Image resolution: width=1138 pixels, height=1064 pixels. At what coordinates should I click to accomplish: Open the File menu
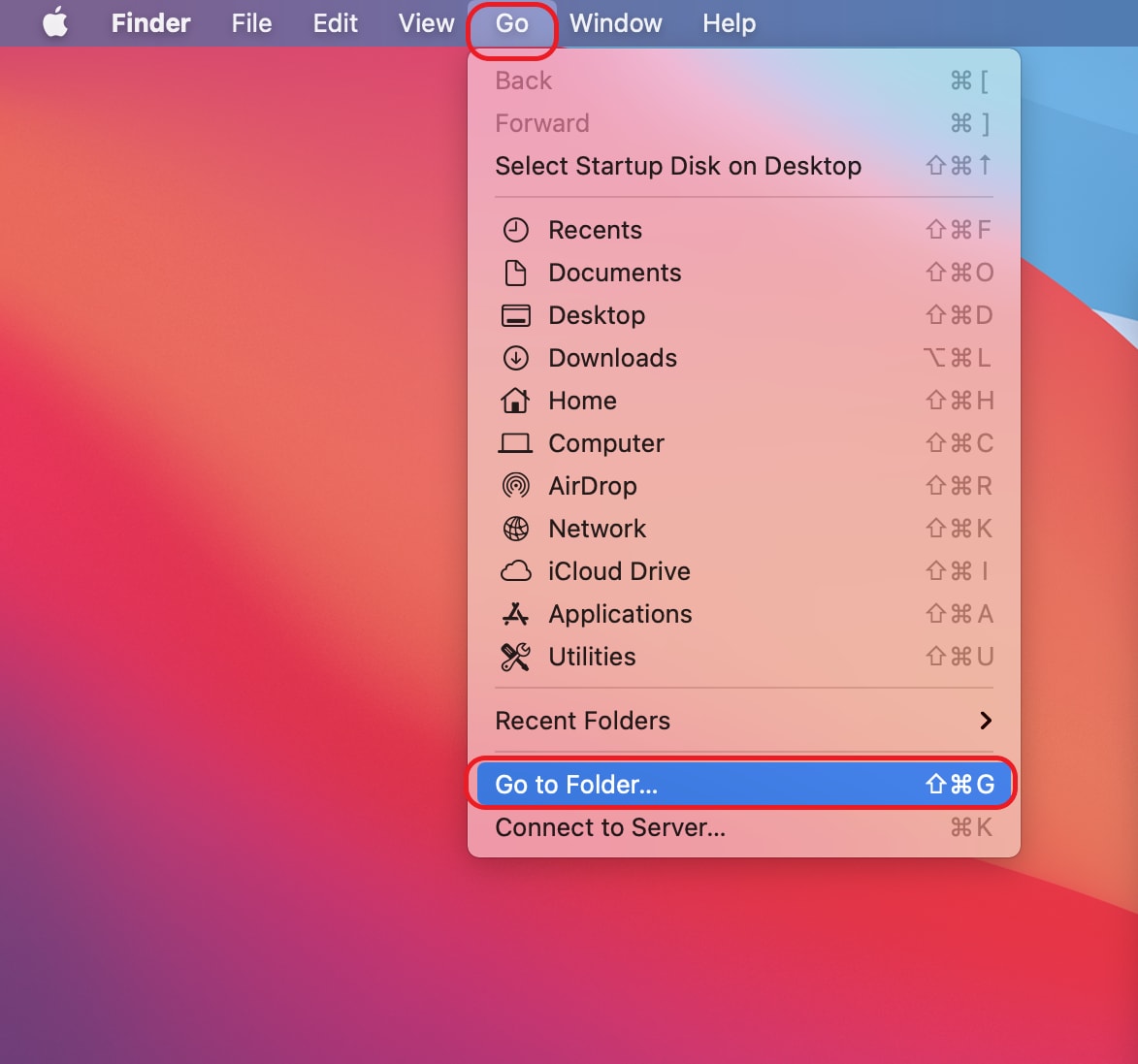coord(251,23)
